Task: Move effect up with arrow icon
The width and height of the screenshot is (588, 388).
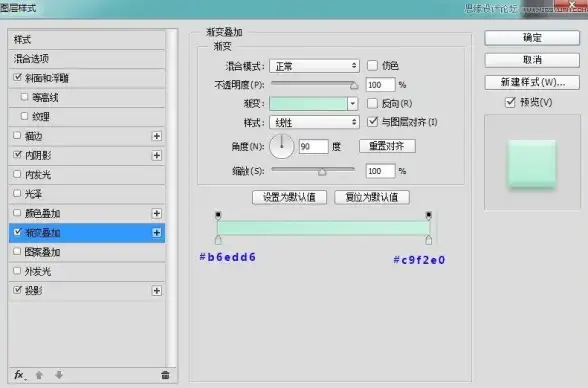Action: [39, 375]
